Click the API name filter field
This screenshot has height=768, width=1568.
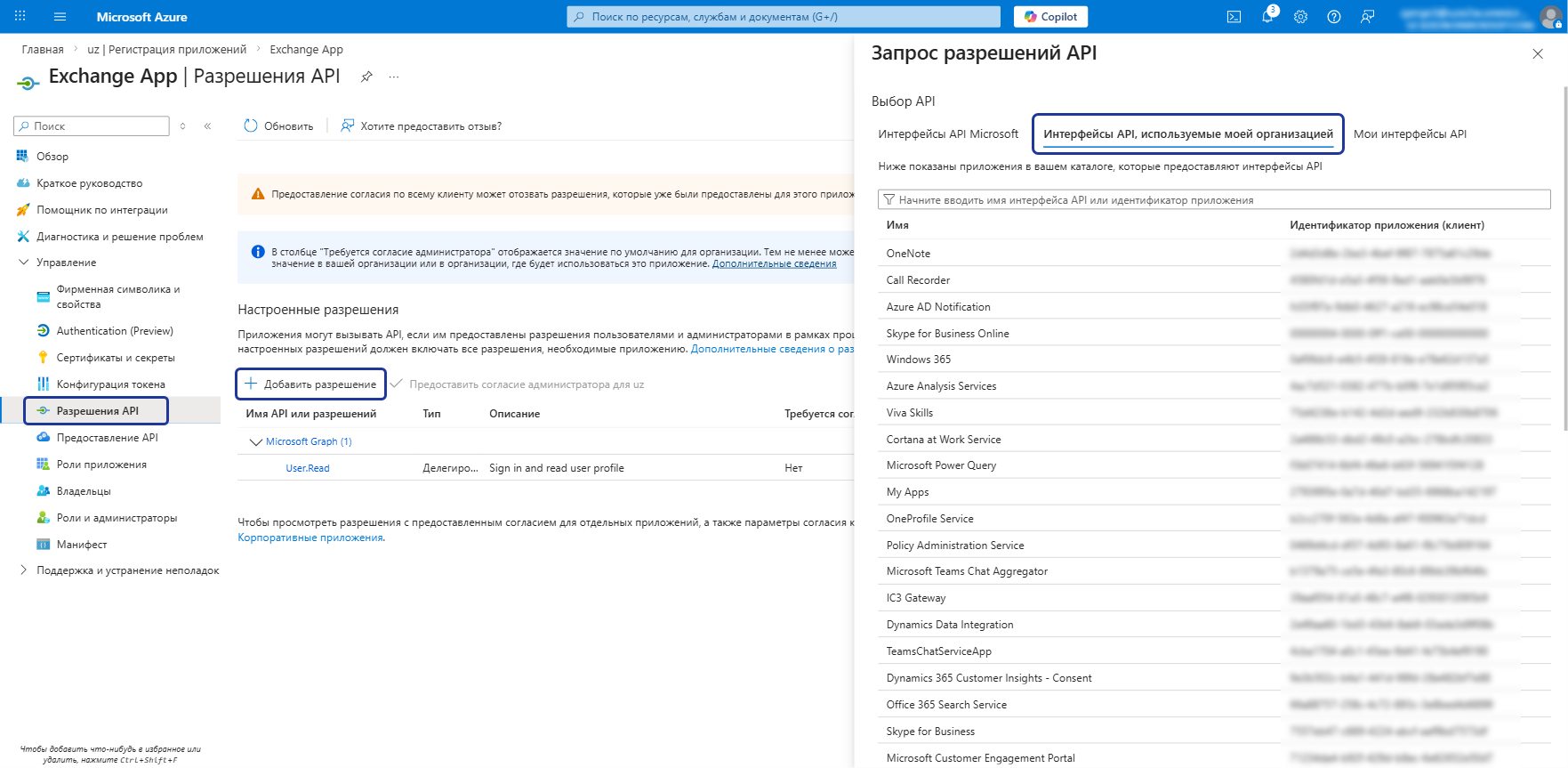[1214, 200]
